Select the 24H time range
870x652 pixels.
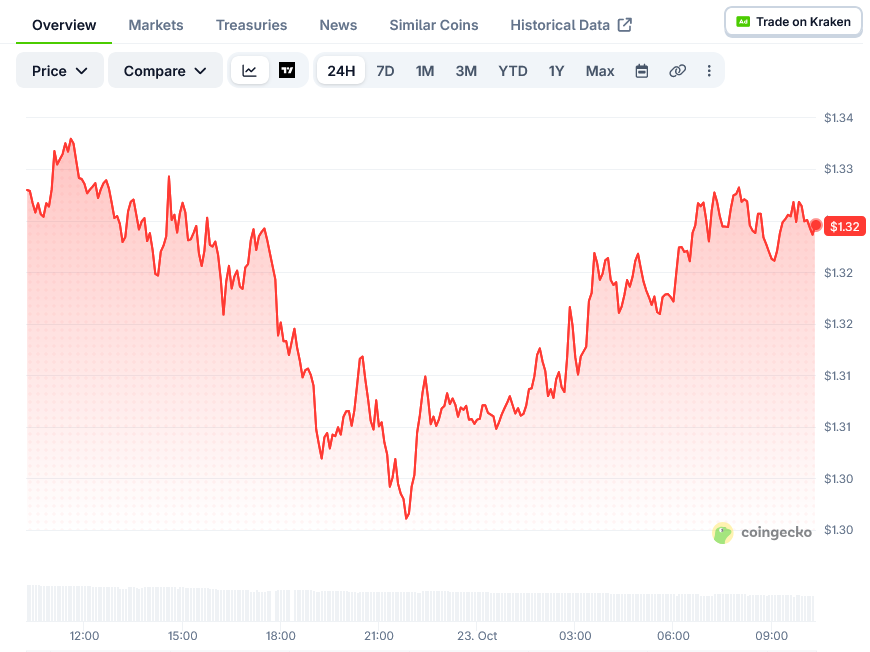[x=341, y=71]
